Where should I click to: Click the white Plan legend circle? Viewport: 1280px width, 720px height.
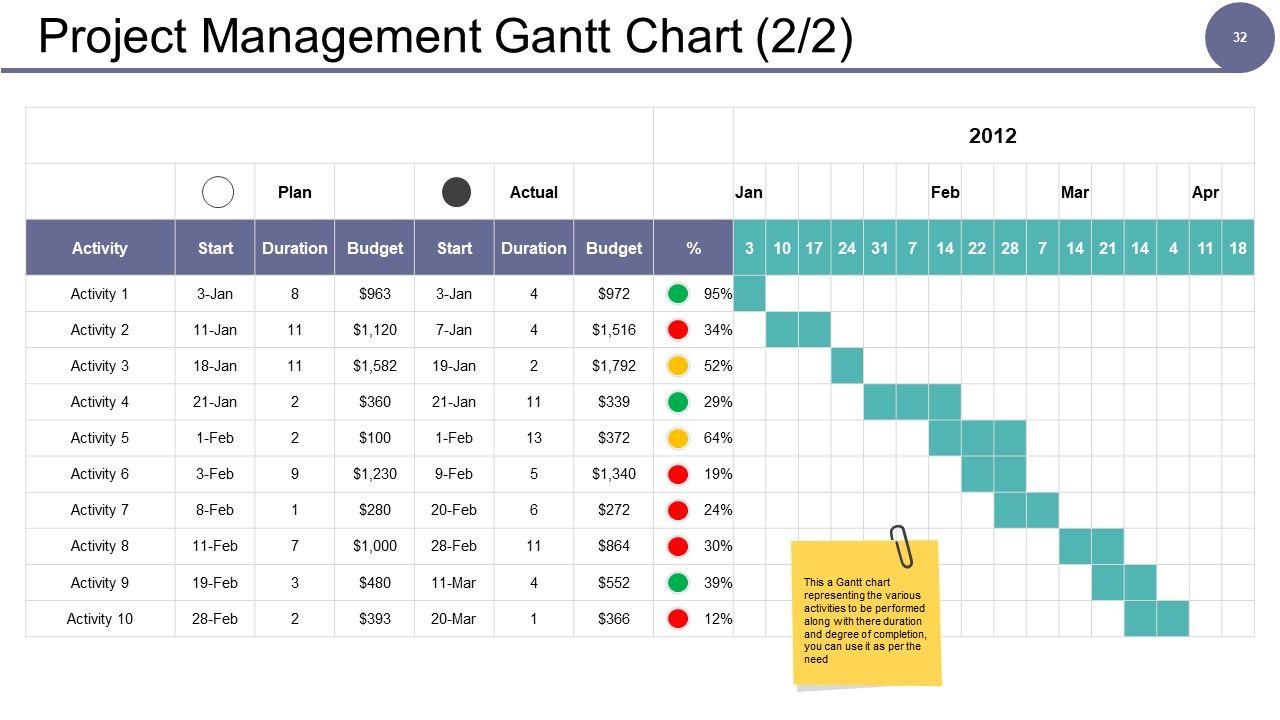click(x=218, y=192)
